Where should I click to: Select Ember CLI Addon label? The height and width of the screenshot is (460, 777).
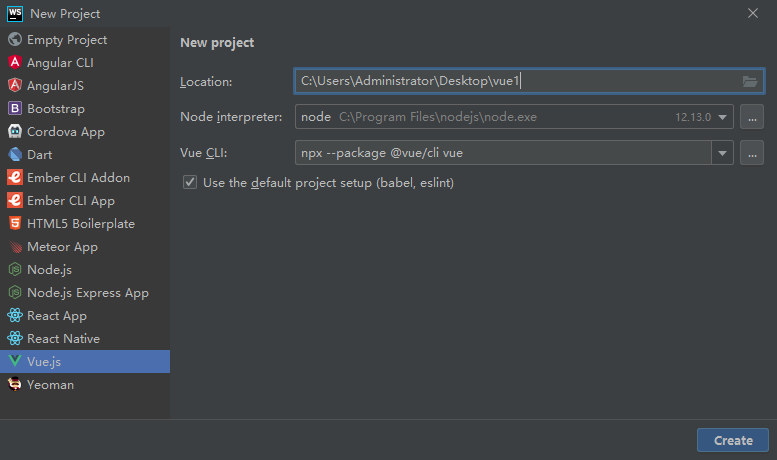click(78, 177)
